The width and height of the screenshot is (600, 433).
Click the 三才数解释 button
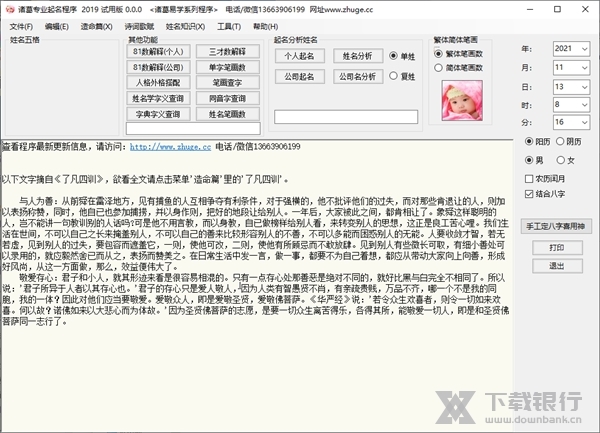pos(228,52)
